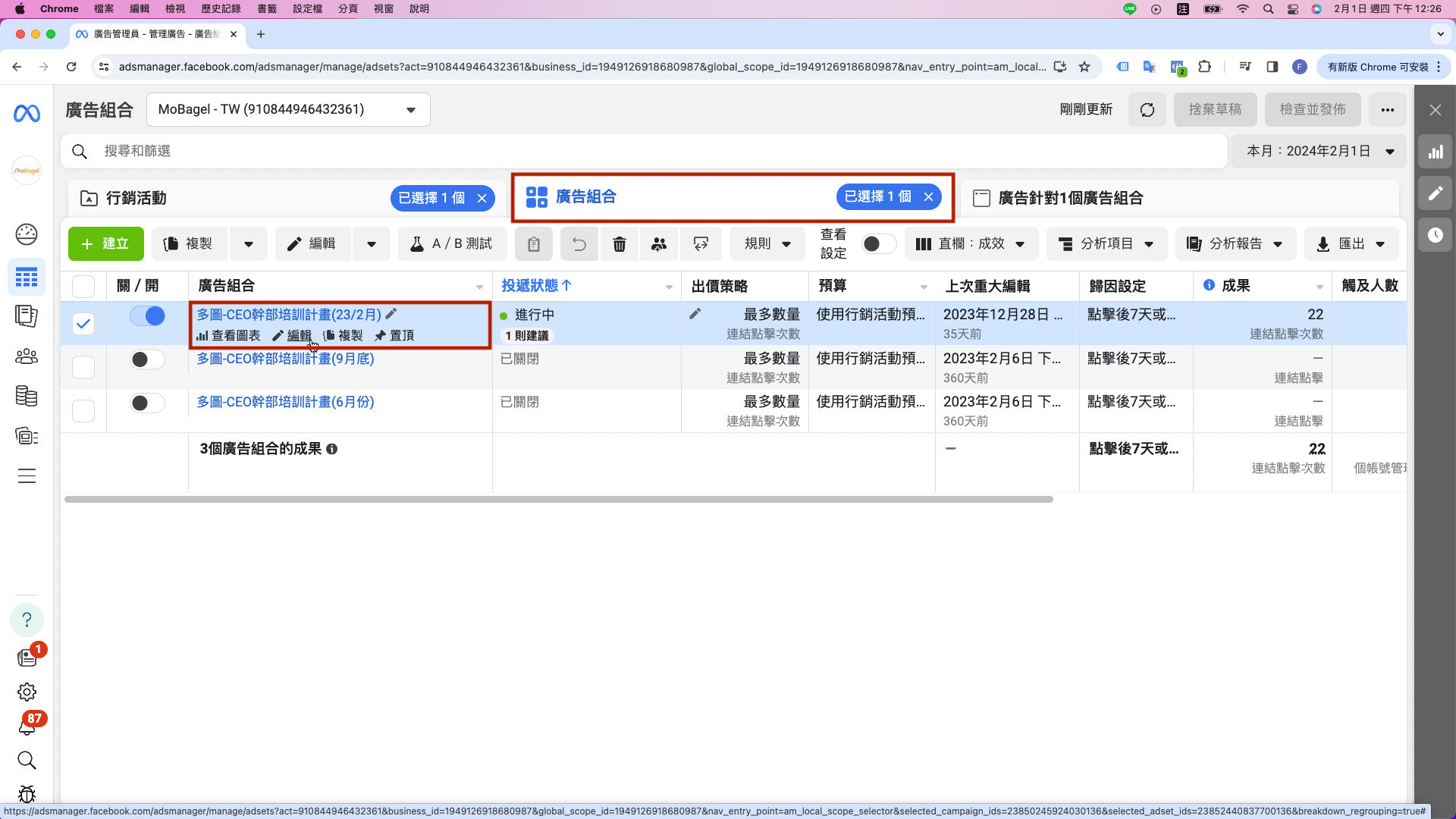Click 編輯 link under the 23/2月 ad set
Screen dimensions: 1456x819
click(x=293, y=336)
